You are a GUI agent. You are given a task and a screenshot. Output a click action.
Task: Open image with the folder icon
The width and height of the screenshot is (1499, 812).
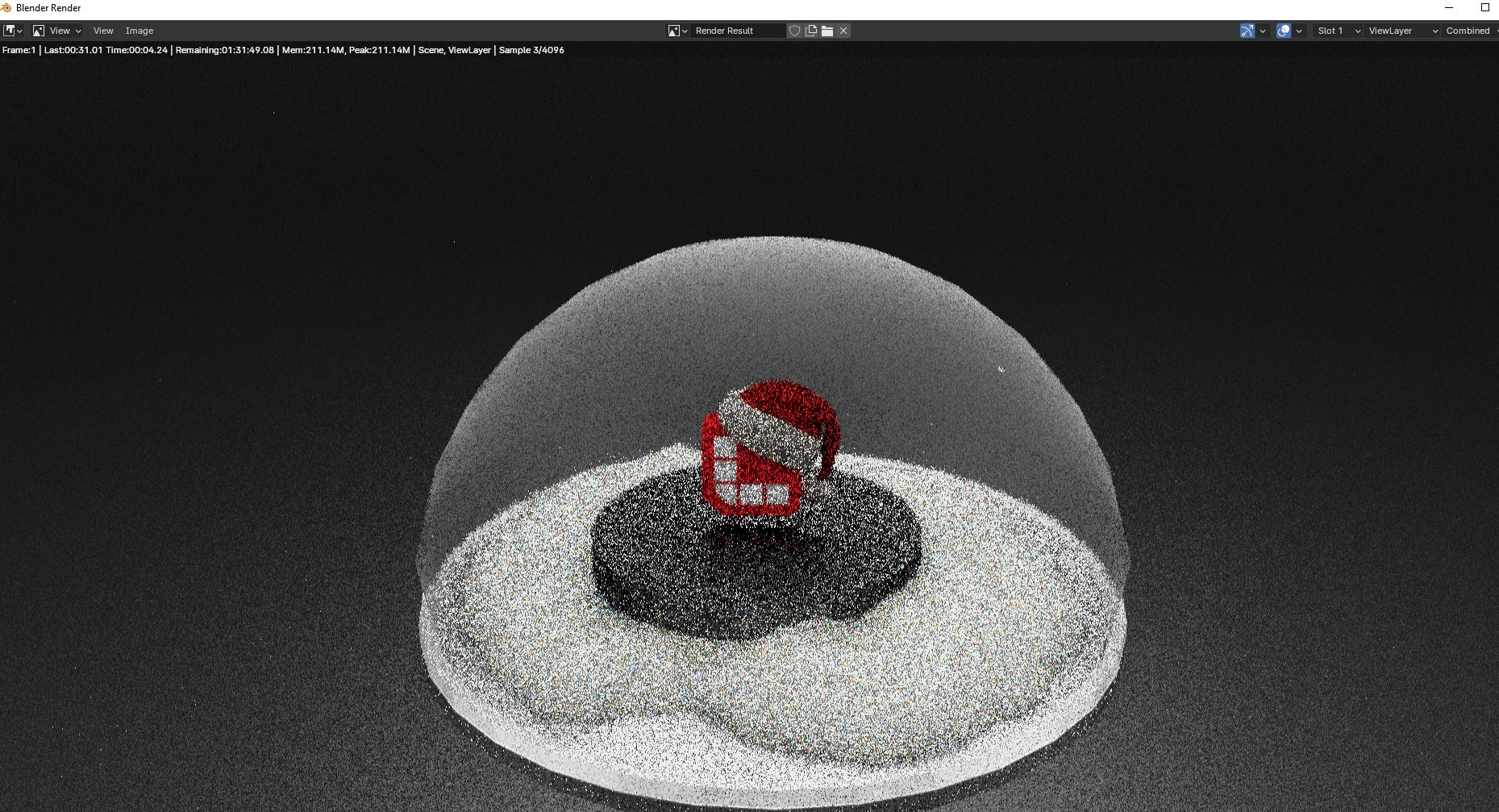(827, 31)
